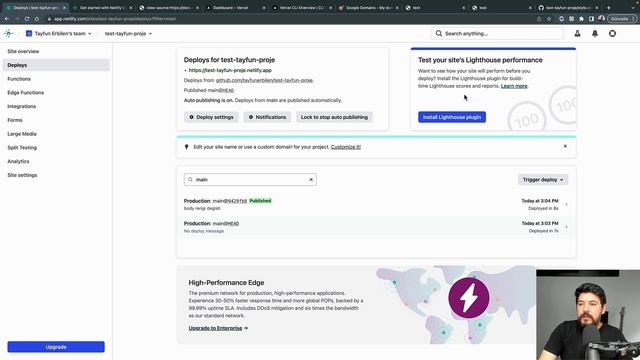
Task: Open the notifications bell icon
Action: pos(595,33)
